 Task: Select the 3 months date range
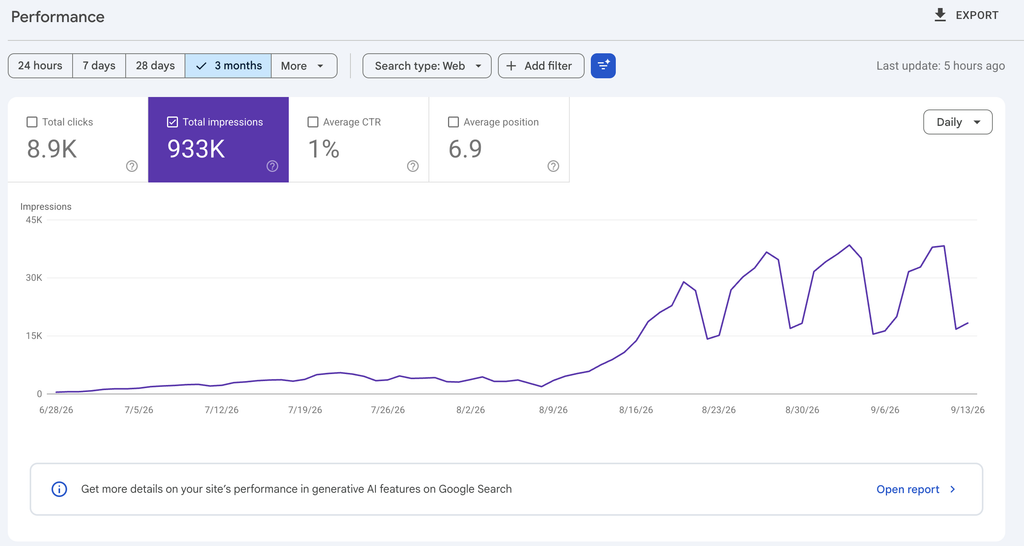[229, 66]
